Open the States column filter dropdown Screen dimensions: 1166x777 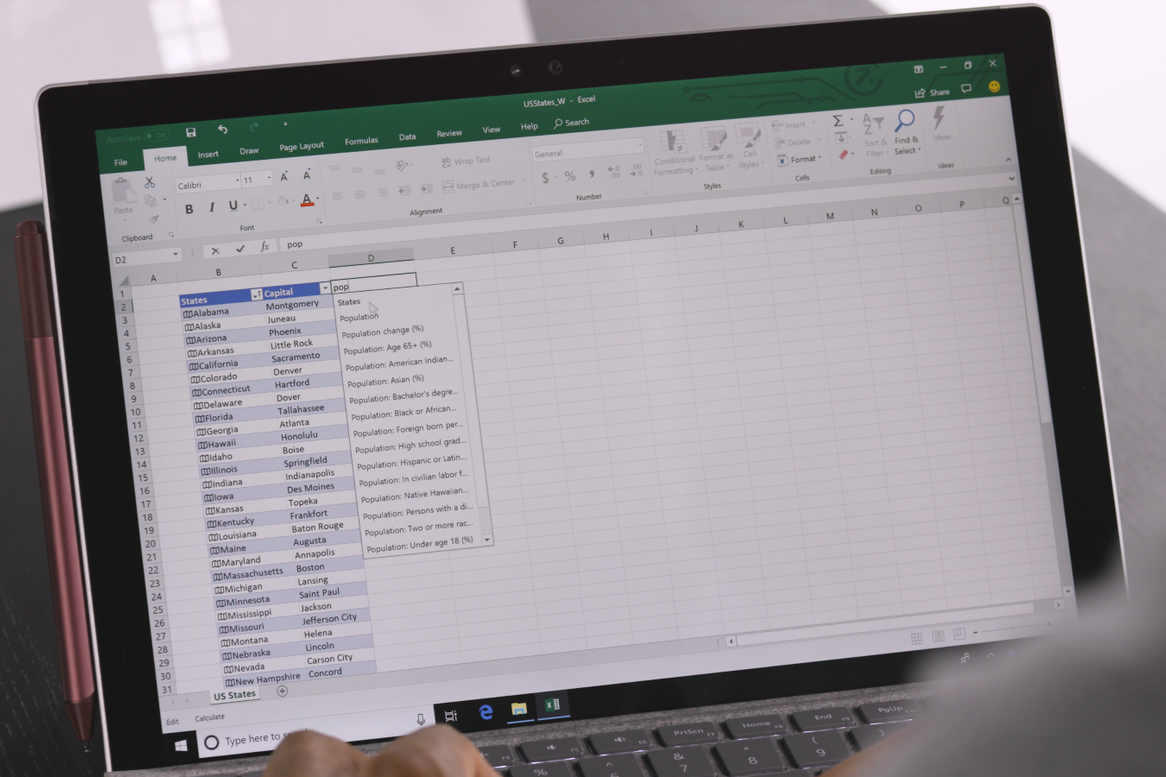click(x=256, y=294)
